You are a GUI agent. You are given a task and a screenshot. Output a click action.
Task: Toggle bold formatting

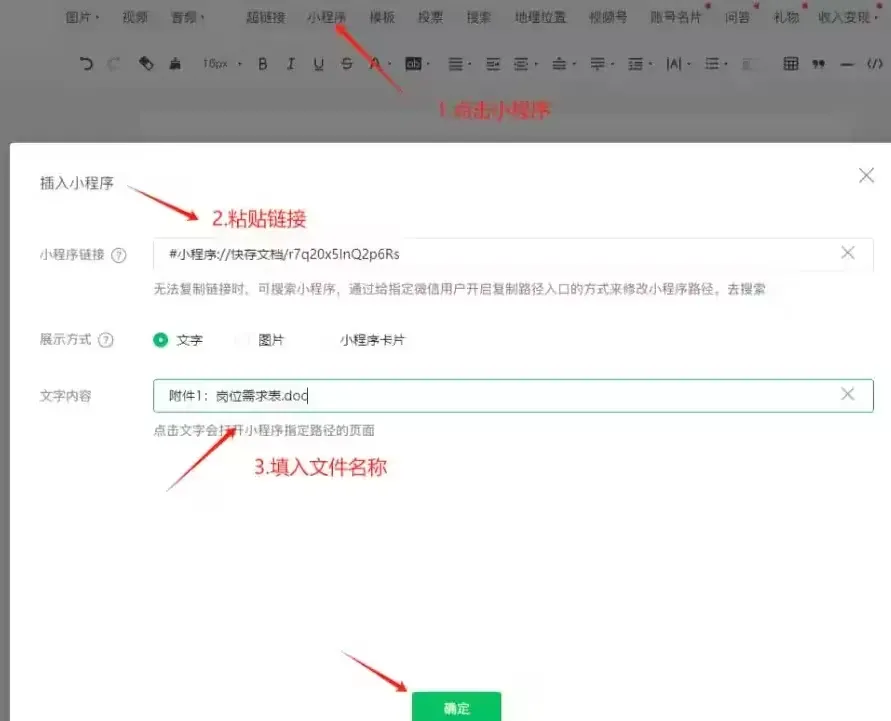(x=263, y=64)
